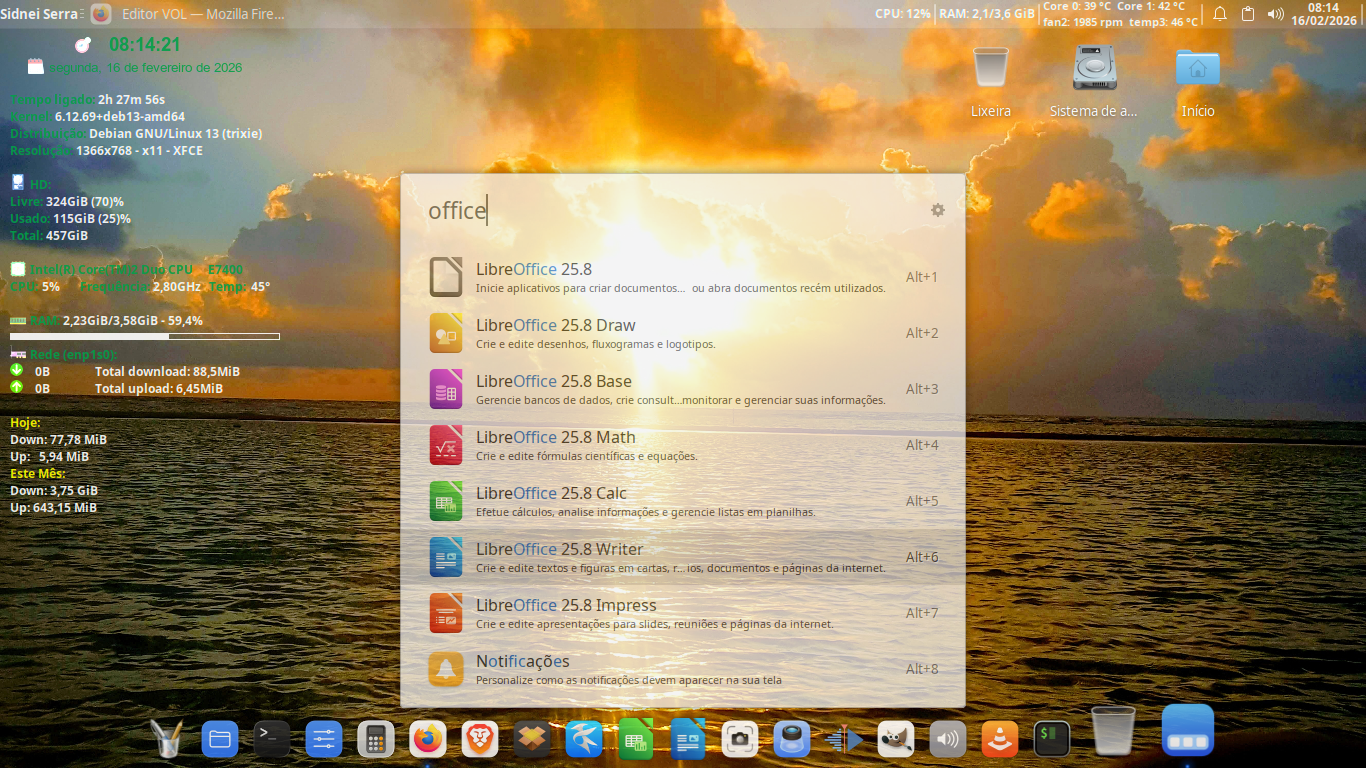This screenshot has width=1366, height=768.
Task: Click the search field containing "office"
Action: coord(660,211)
